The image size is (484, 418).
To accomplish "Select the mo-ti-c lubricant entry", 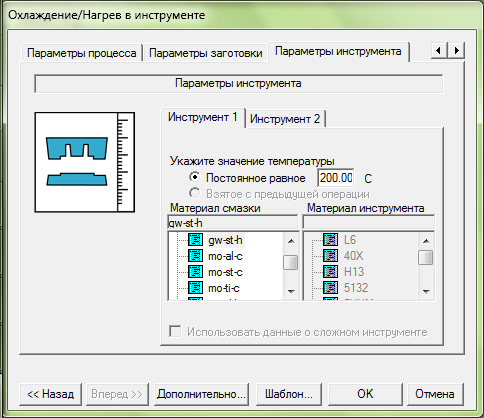I will coord(224,288).
